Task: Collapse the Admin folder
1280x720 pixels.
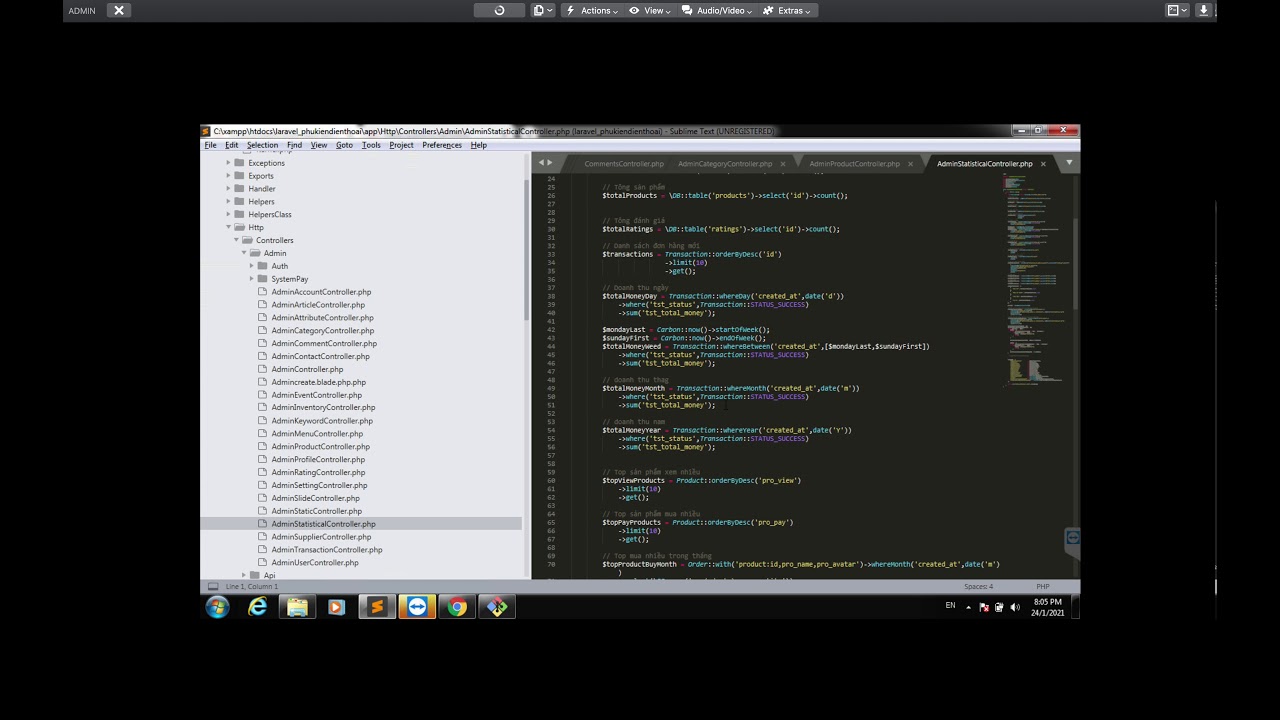Action: pyautogui.click(x=243, y=253)
